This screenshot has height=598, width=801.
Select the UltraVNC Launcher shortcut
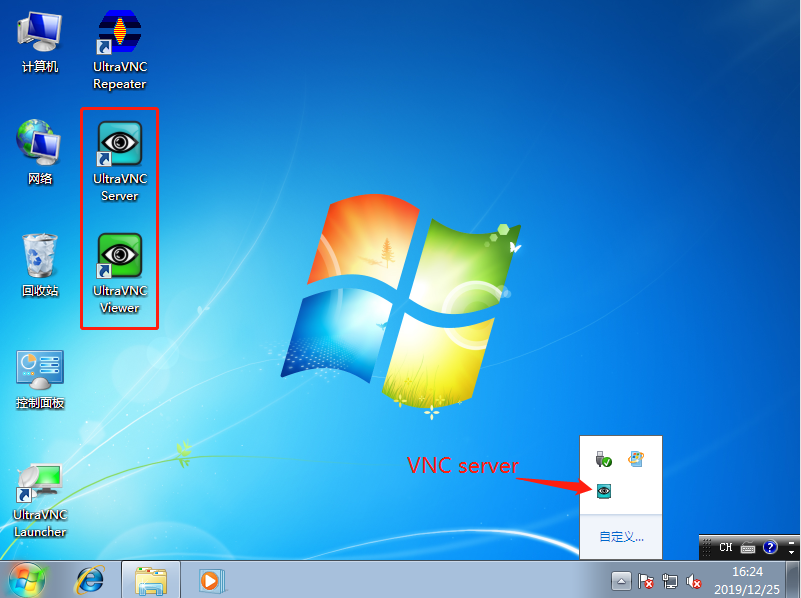40,500
